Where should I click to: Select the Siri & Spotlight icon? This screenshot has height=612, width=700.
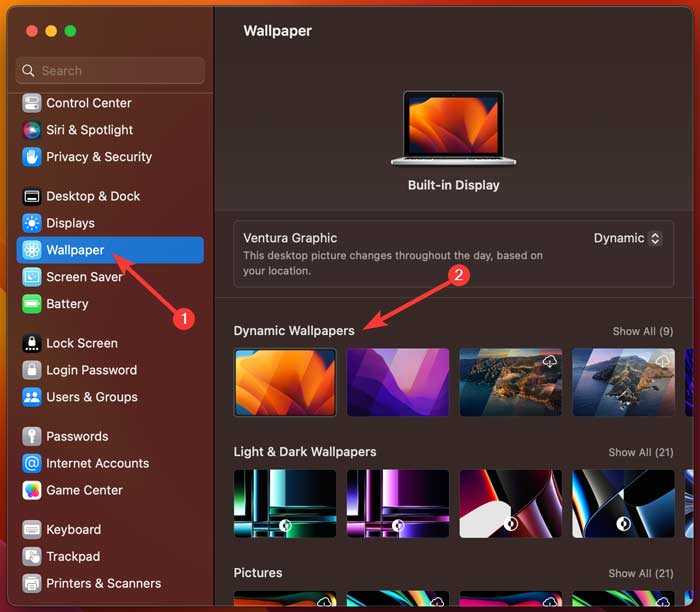tap(32, 130)
